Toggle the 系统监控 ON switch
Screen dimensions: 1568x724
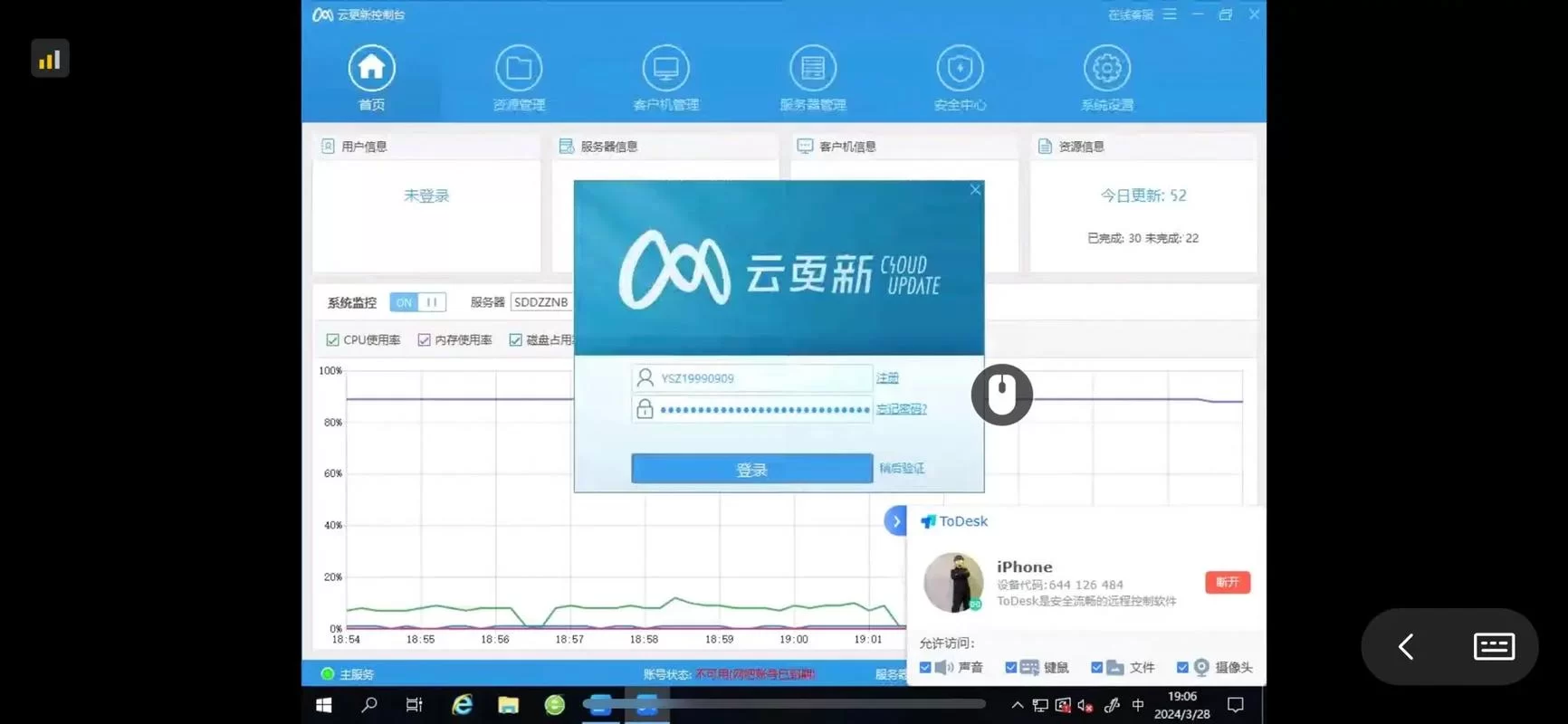(417, 302)
